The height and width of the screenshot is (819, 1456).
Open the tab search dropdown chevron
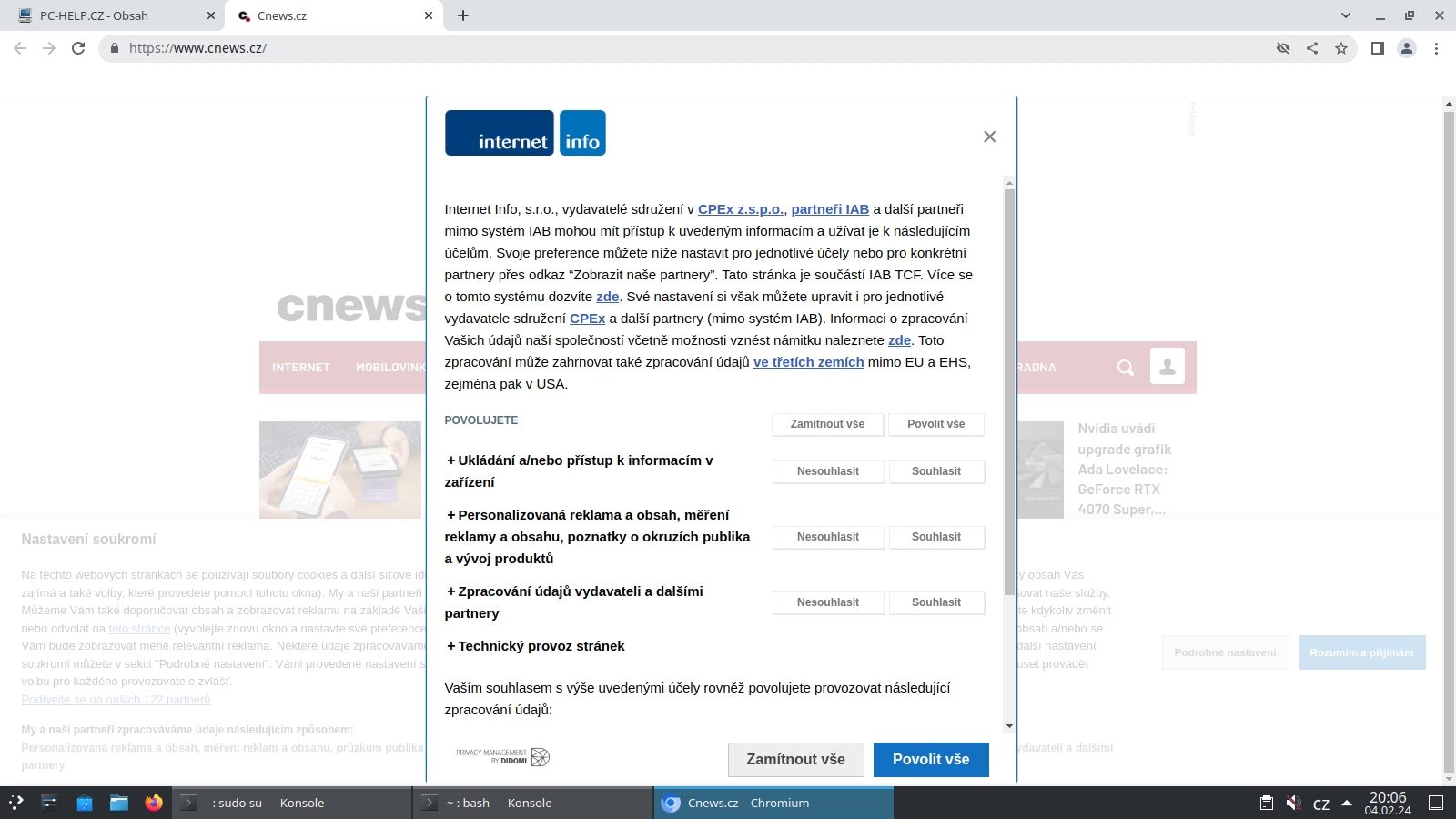coord(1345,15)
